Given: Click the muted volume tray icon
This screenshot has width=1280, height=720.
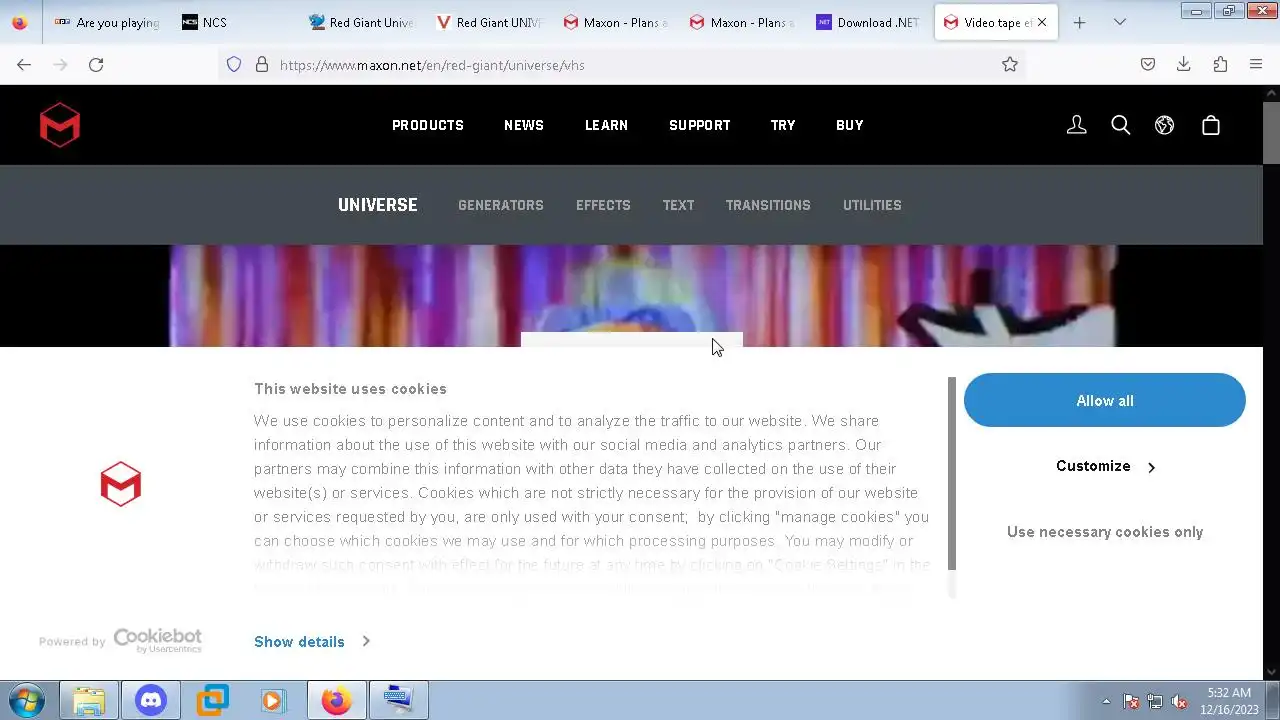Looking at the screenshot, I should pos(1180,702).
